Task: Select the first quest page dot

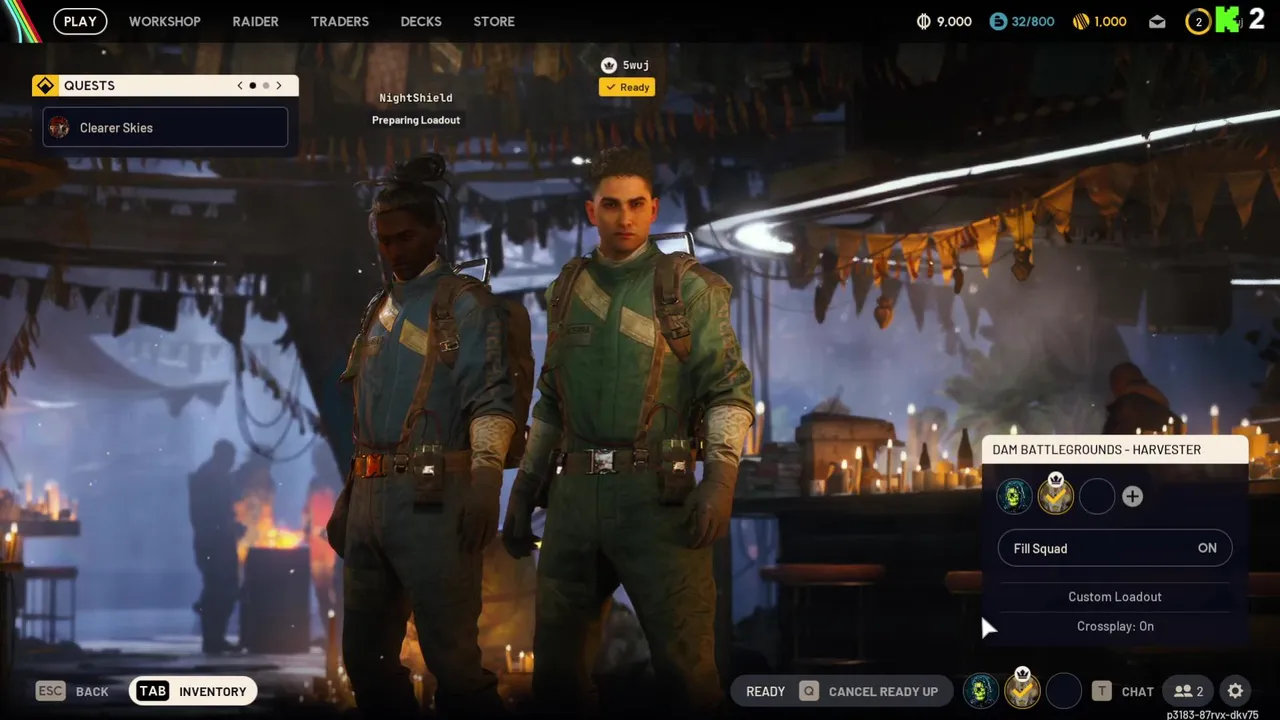Action: pyautogui.click(x=252, y=86)
